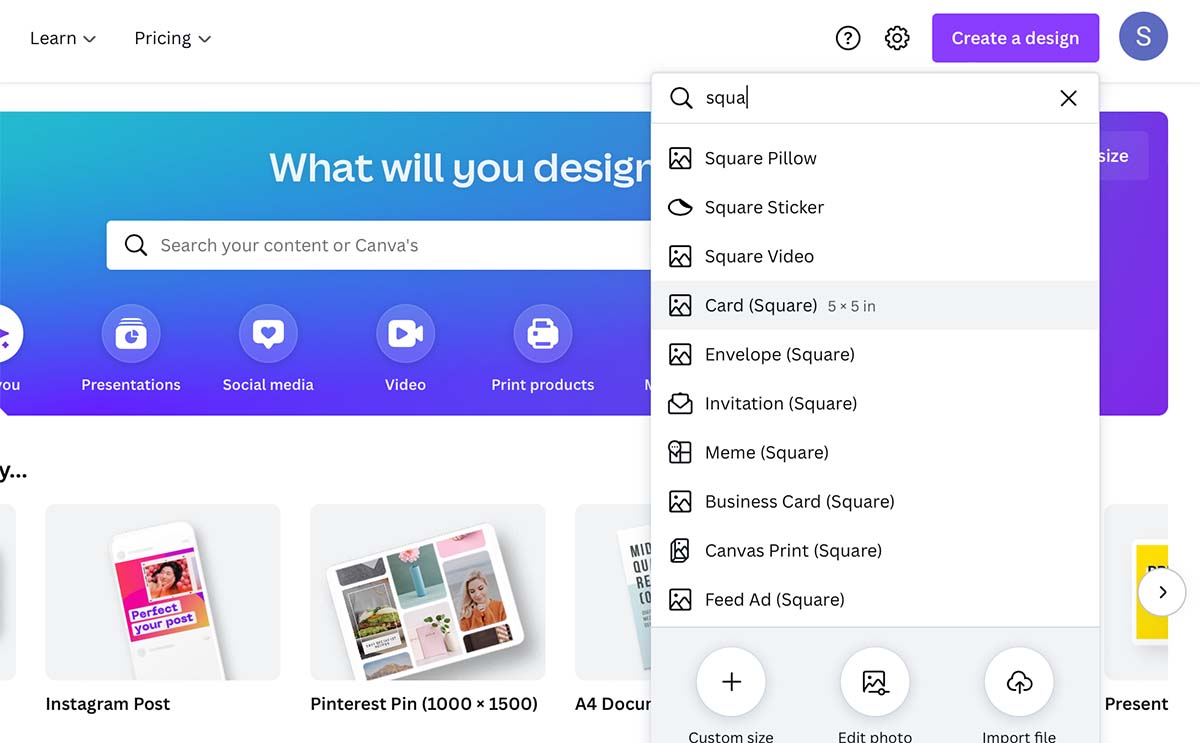Click the hero search bar magnifier icon
Screen dimensions: 1200x743
coord(135,245)
